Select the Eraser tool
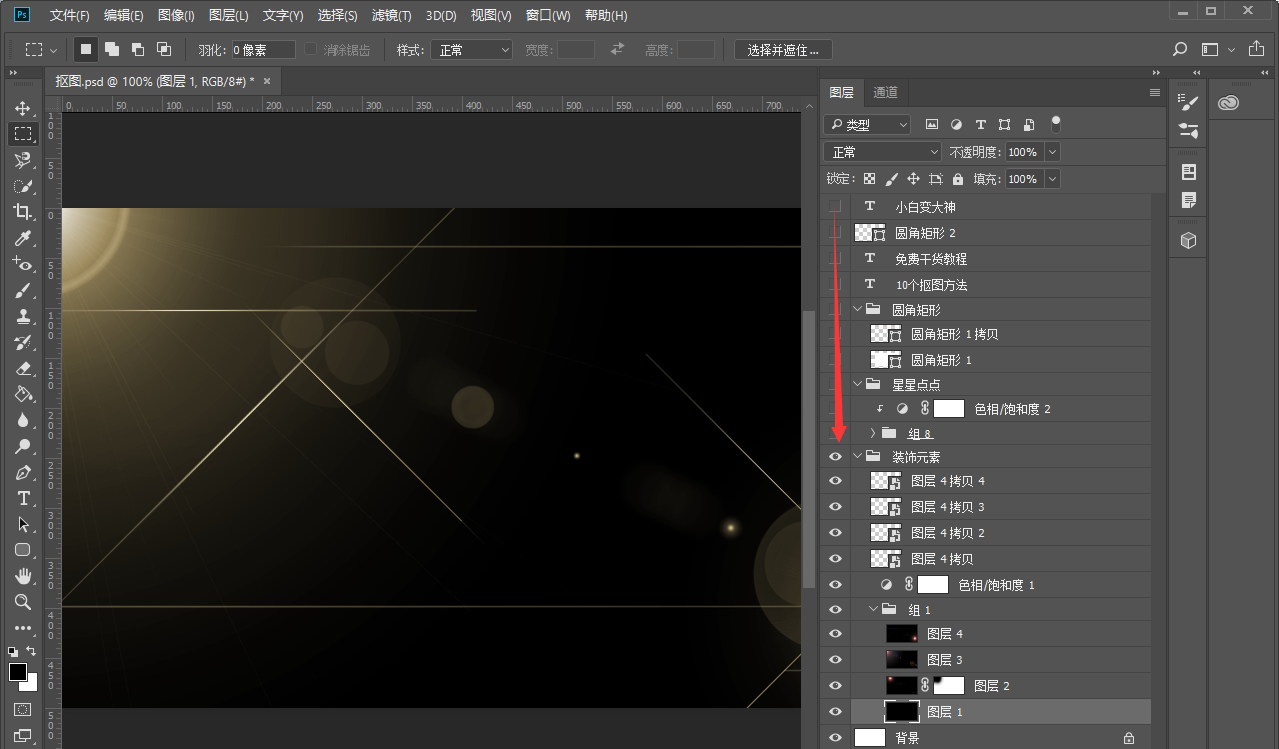 pos(22,368)
